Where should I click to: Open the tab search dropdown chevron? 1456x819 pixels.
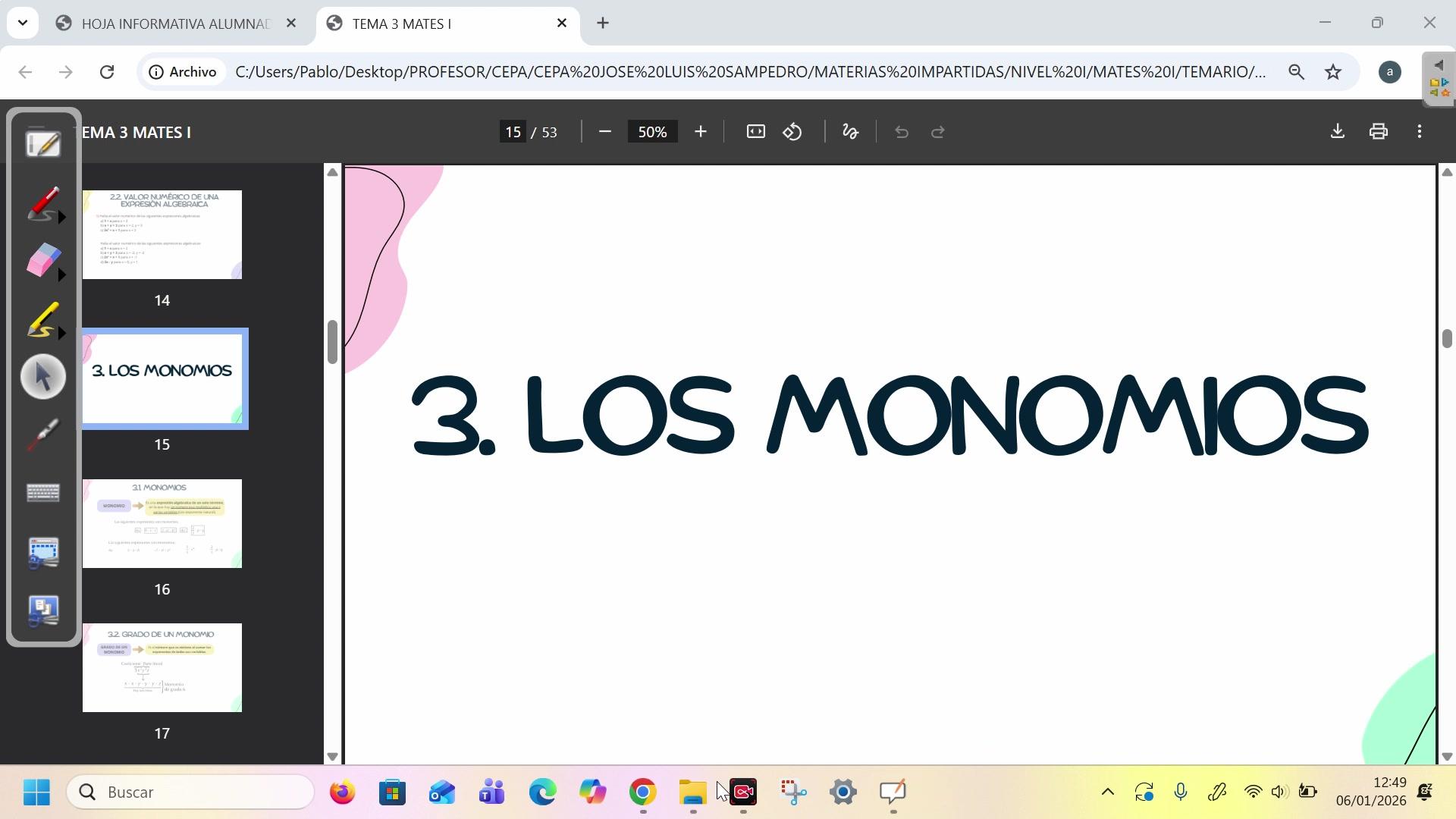[x=23, y=23]
